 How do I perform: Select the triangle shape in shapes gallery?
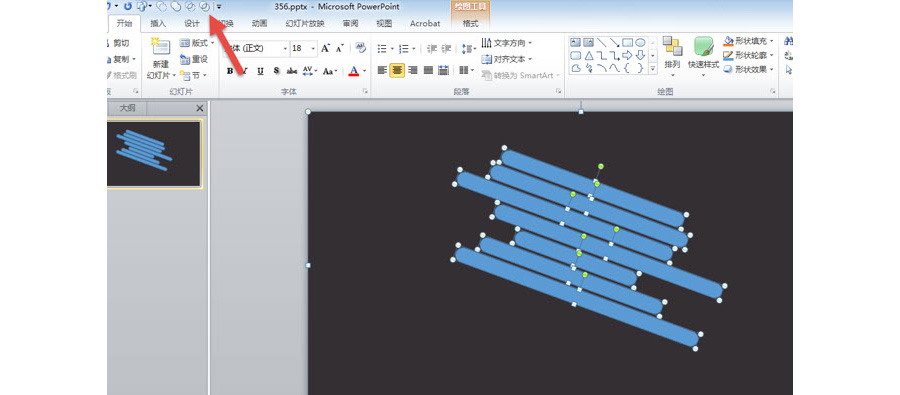[x=589, y=56]
